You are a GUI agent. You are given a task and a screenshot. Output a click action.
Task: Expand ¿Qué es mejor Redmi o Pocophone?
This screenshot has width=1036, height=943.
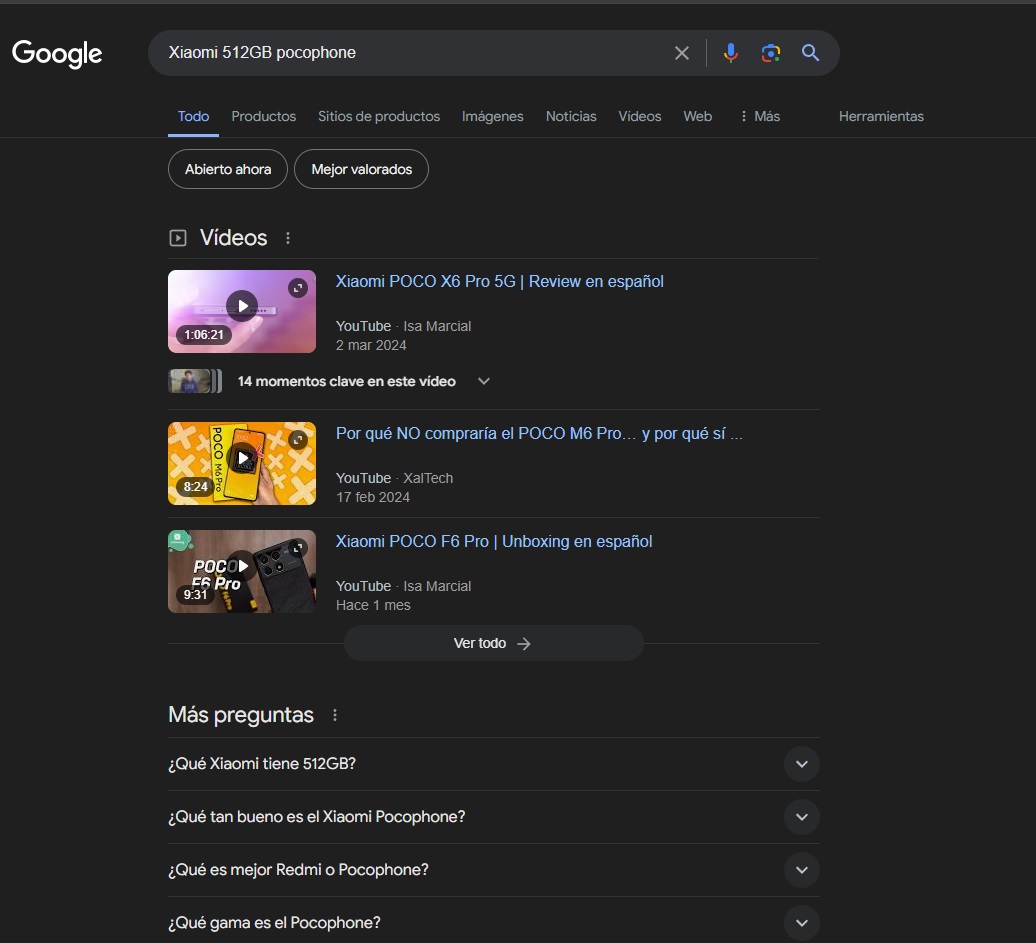[x=801, y=870]
